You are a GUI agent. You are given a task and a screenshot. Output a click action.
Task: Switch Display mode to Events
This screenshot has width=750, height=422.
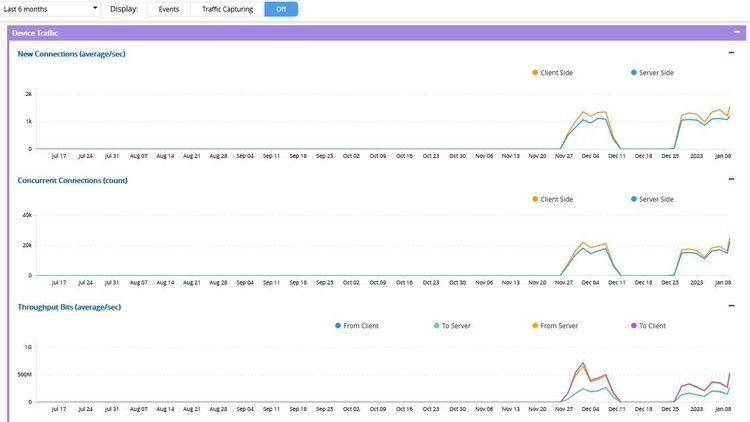point(169,9)
